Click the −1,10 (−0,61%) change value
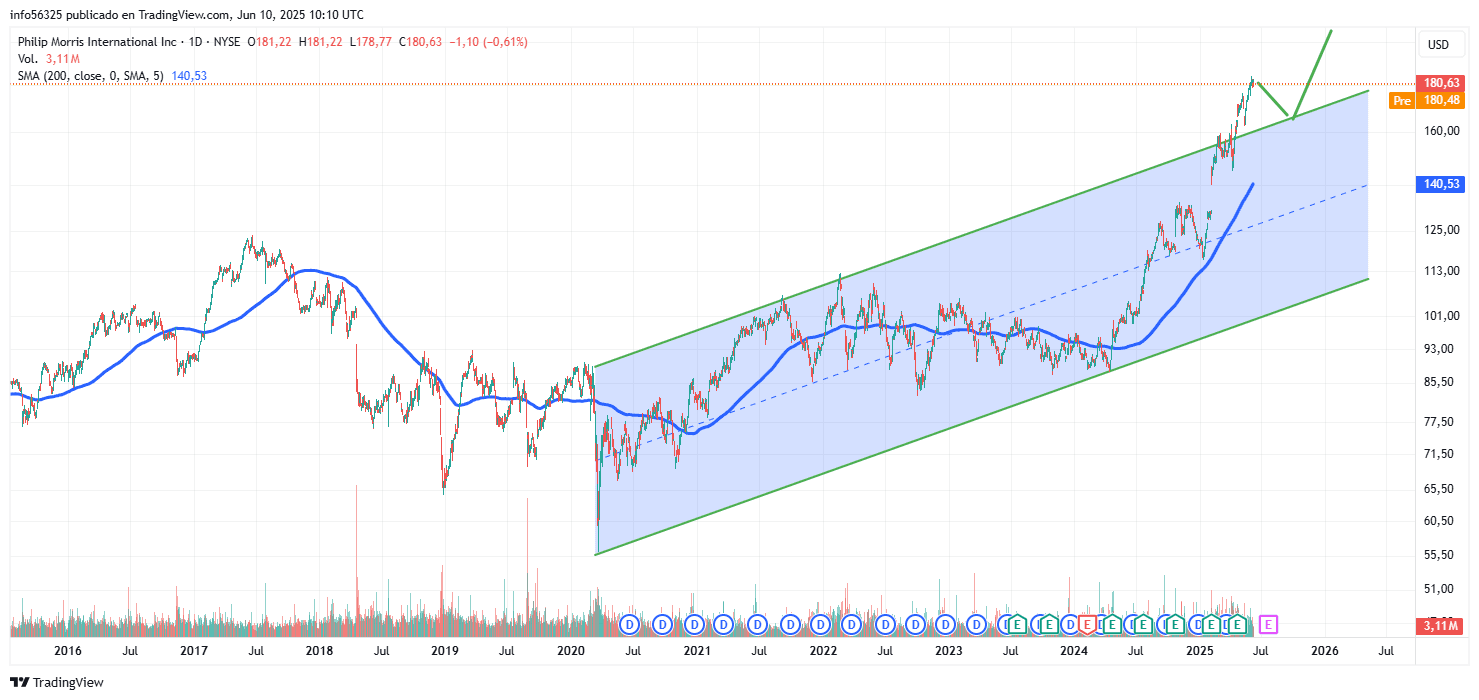 click(489, 42)
